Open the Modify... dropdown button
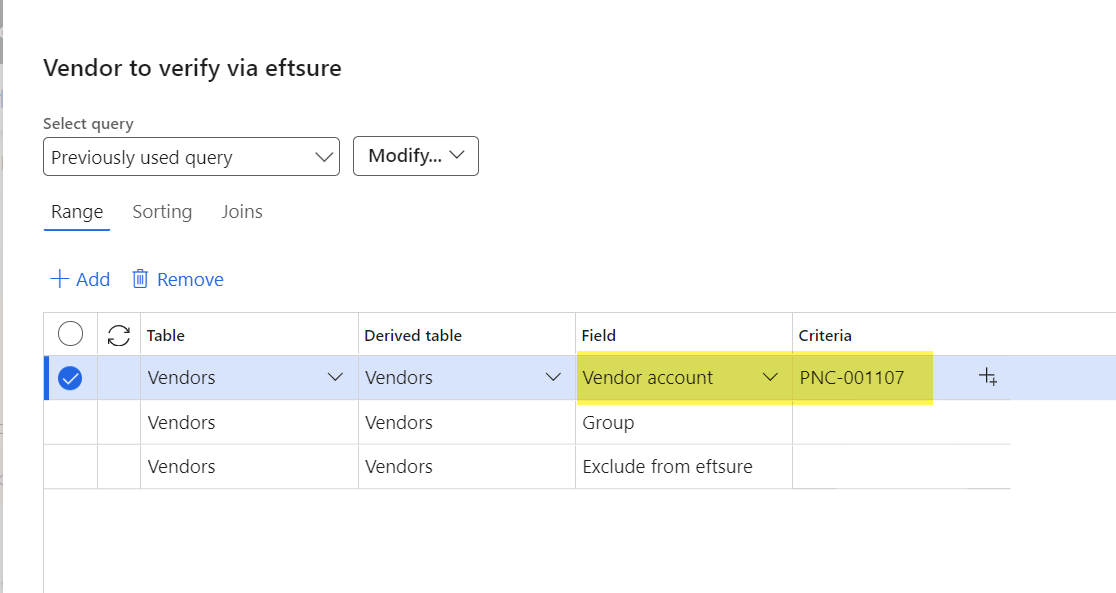Image resolution: width=1116 pixels, height=593 pixels. coord(416,156)
